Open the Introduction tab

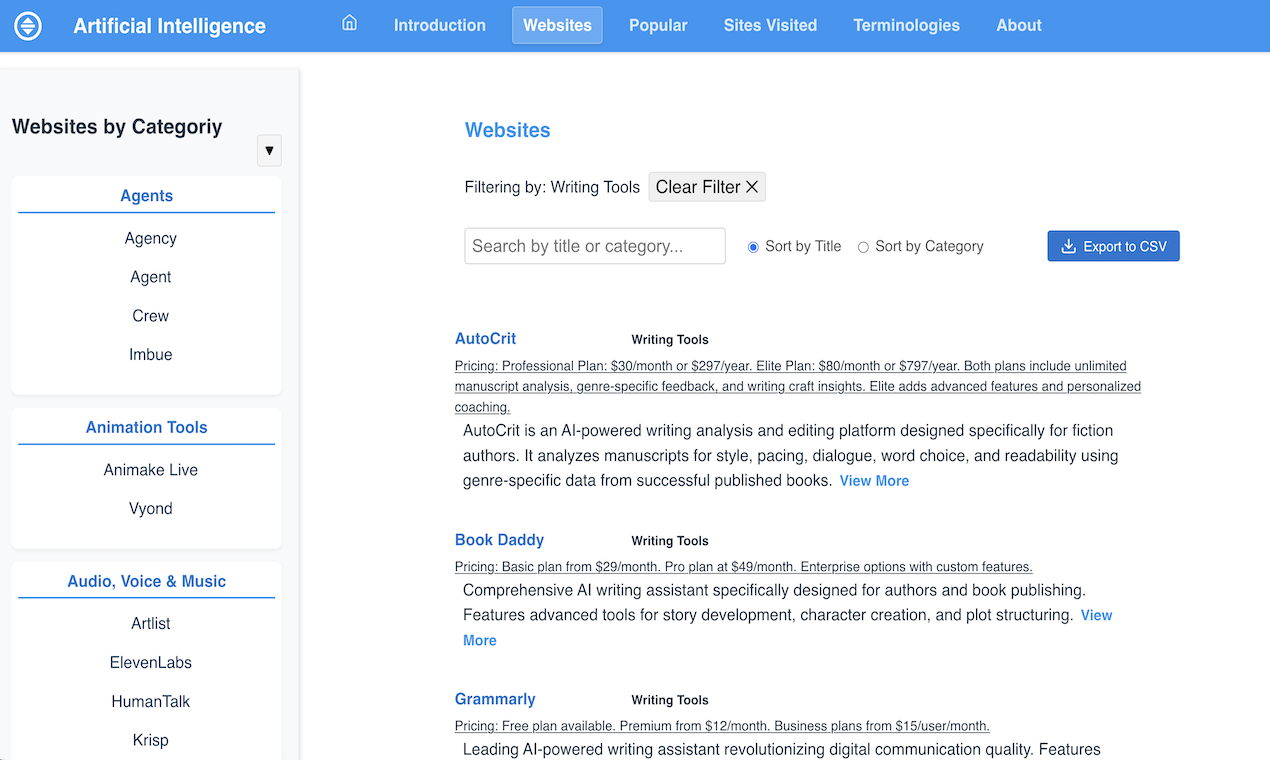click(440, 25)
